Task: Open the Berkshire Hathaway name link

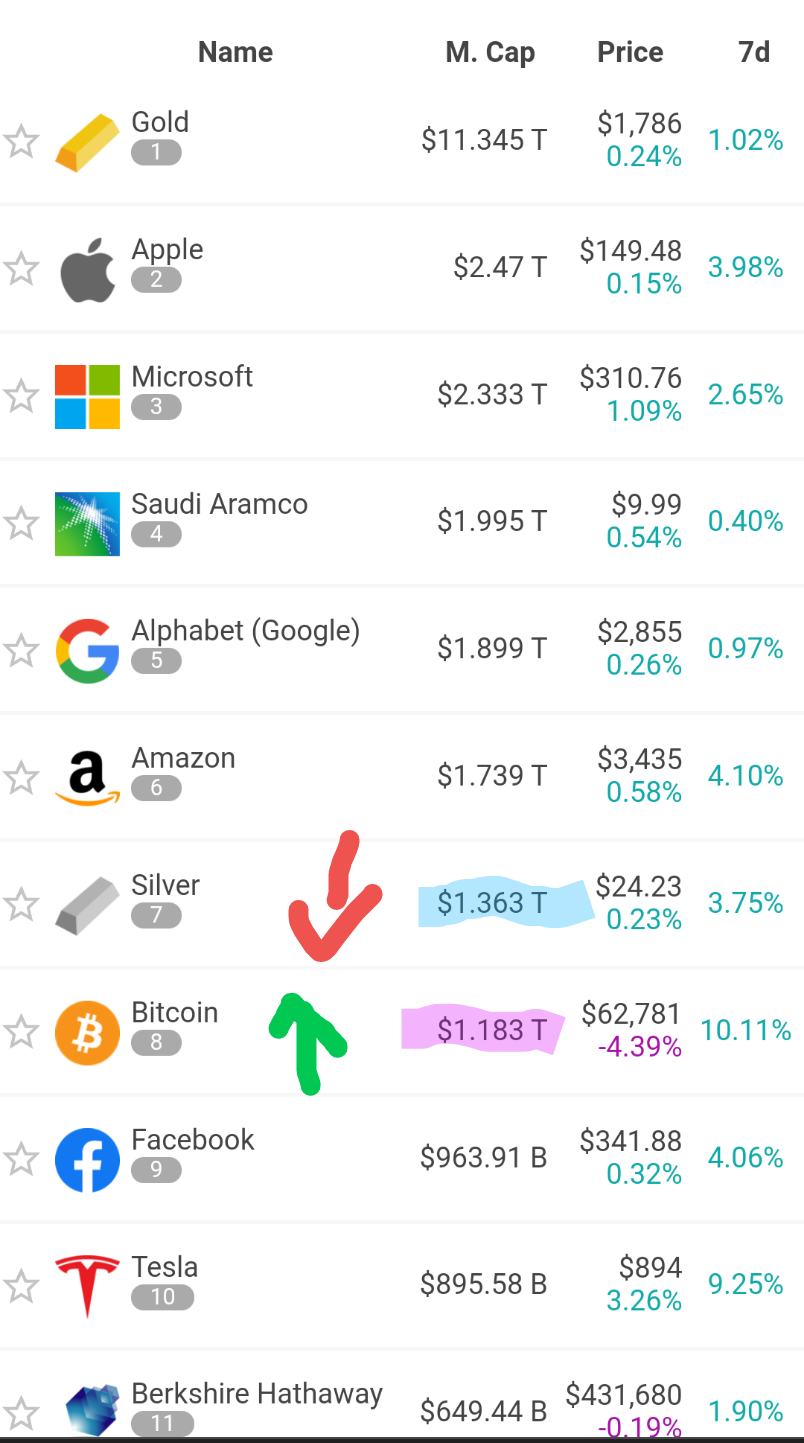Action: pos(257,1393)
